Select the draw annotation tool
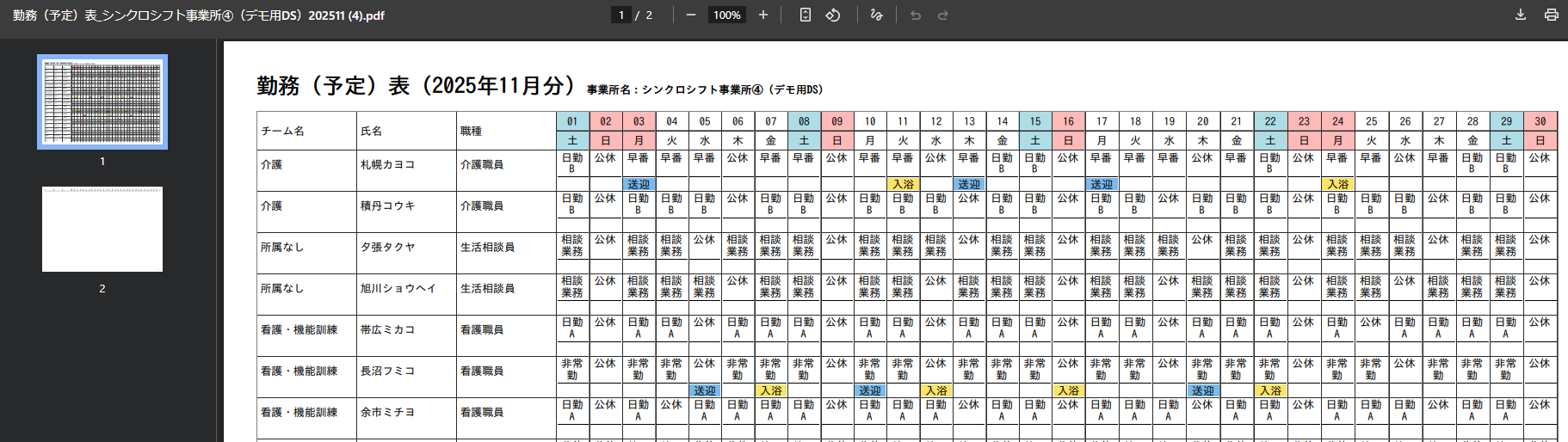1568x442 pixels. [x=876, y=15]
